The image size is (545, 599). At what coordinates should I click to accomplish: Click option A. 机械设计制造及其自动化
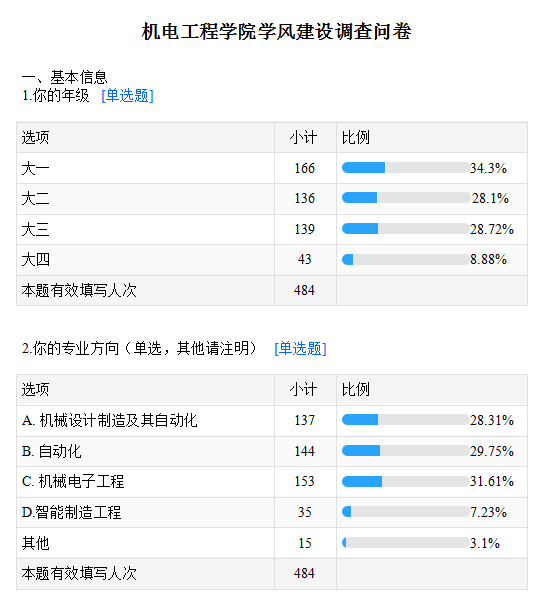pyautogui.click(x=110, y=421)
